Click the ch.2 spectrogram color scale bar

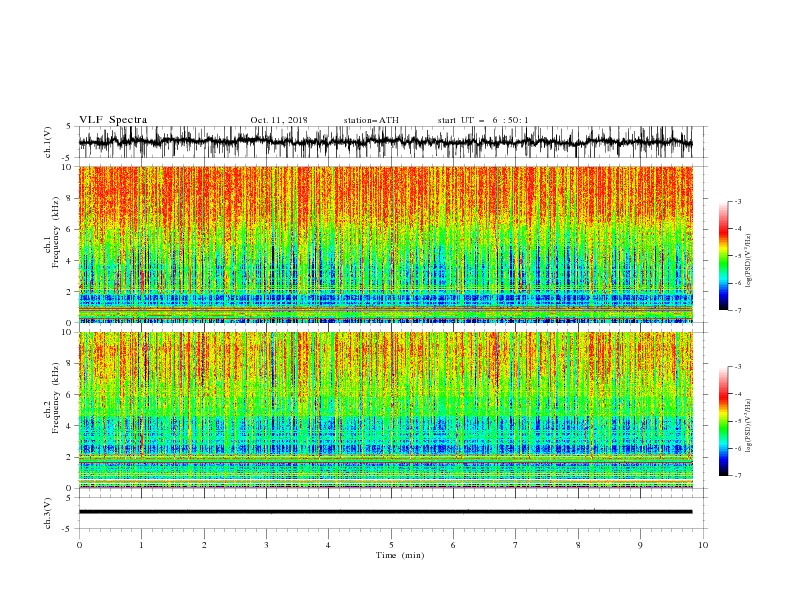(723, 421)
